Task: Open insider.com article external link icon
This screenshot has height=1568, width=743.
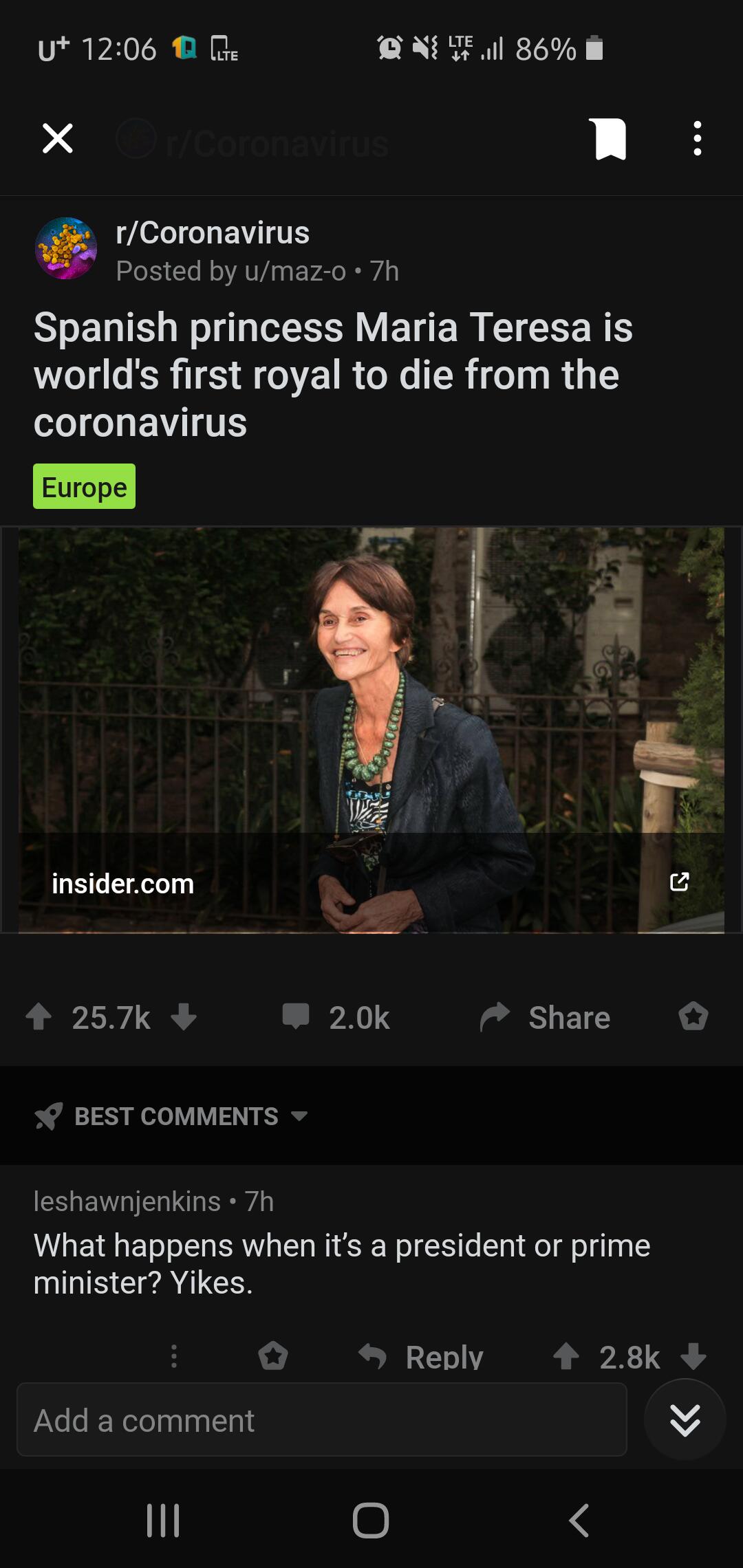Action: (680, 882)
